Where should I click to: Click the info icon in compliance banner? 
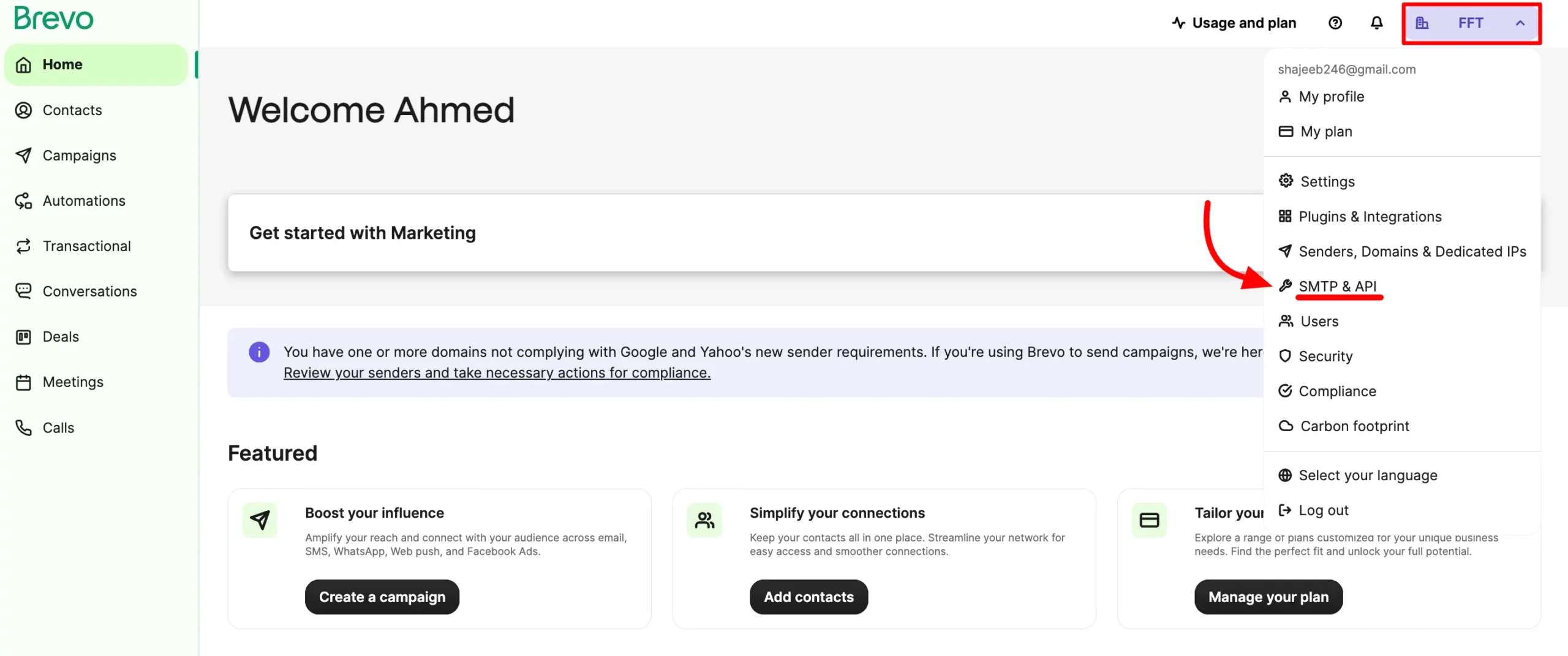[259, 352]
